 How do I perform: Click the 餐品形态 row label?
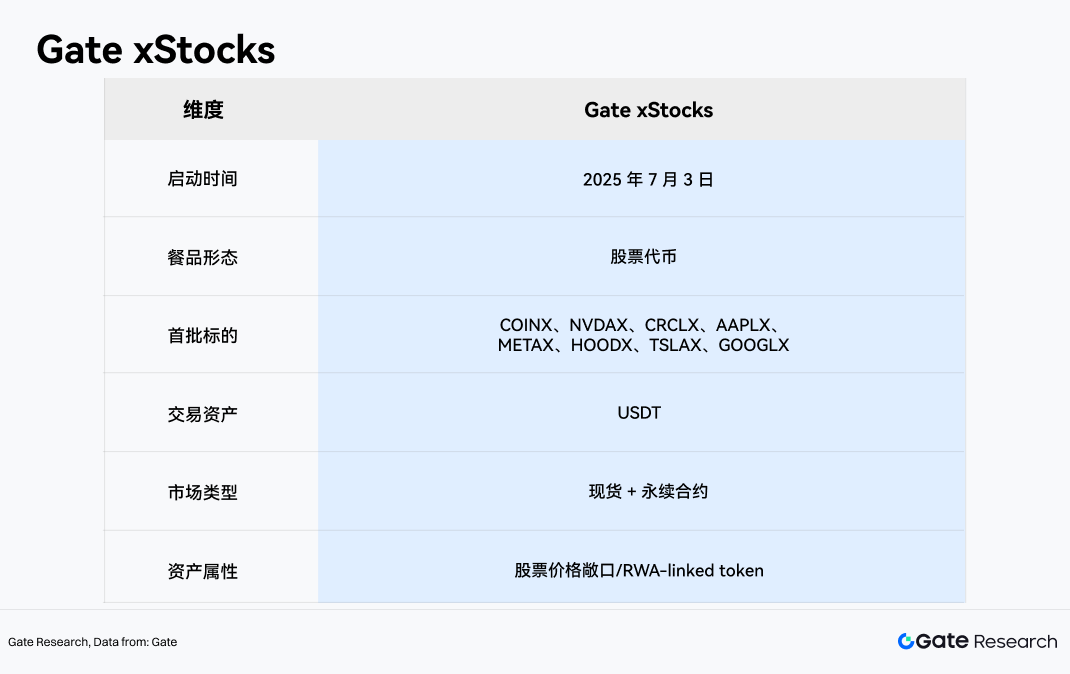click(203, 257)
